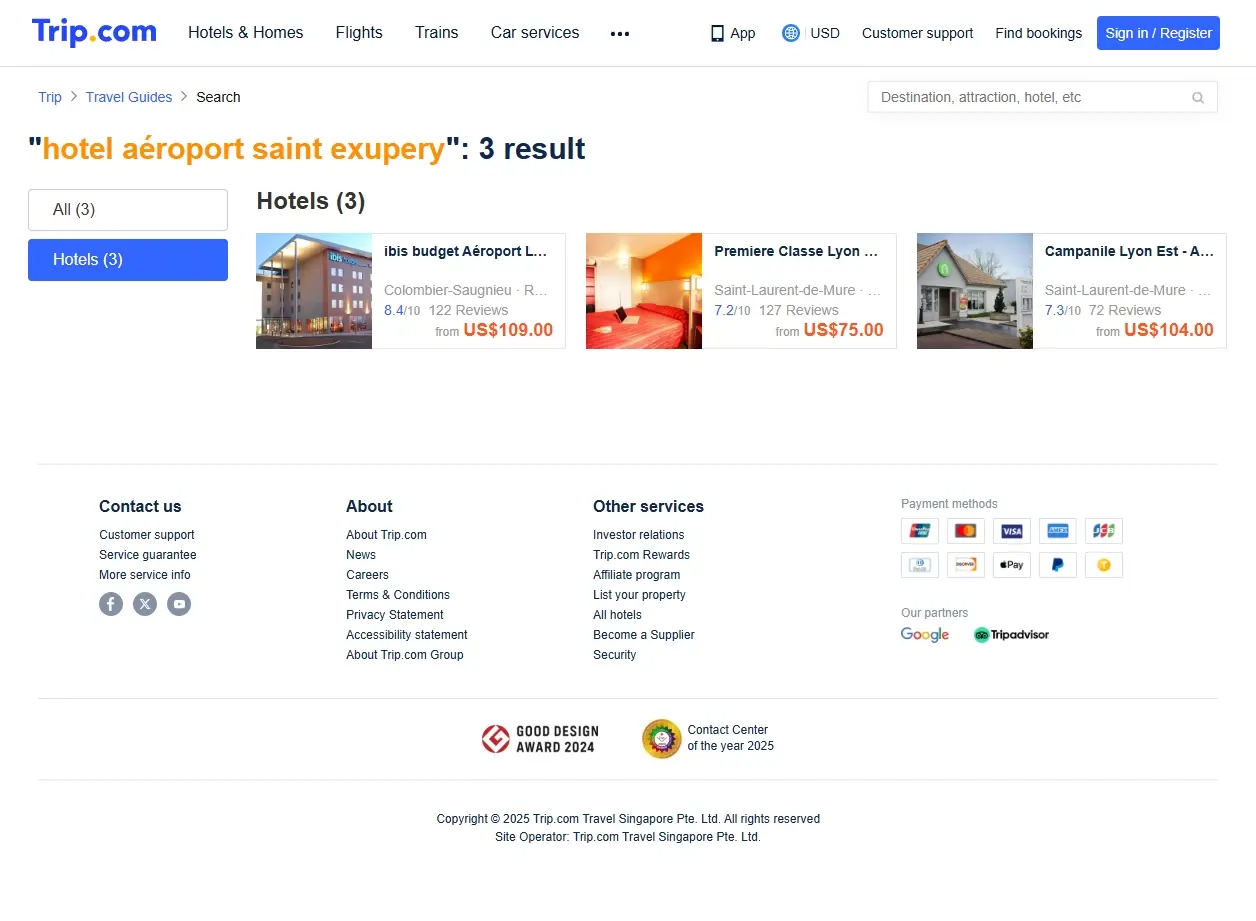Click the Discover payment icon
1256x921 pixels.
click(966, 565)
